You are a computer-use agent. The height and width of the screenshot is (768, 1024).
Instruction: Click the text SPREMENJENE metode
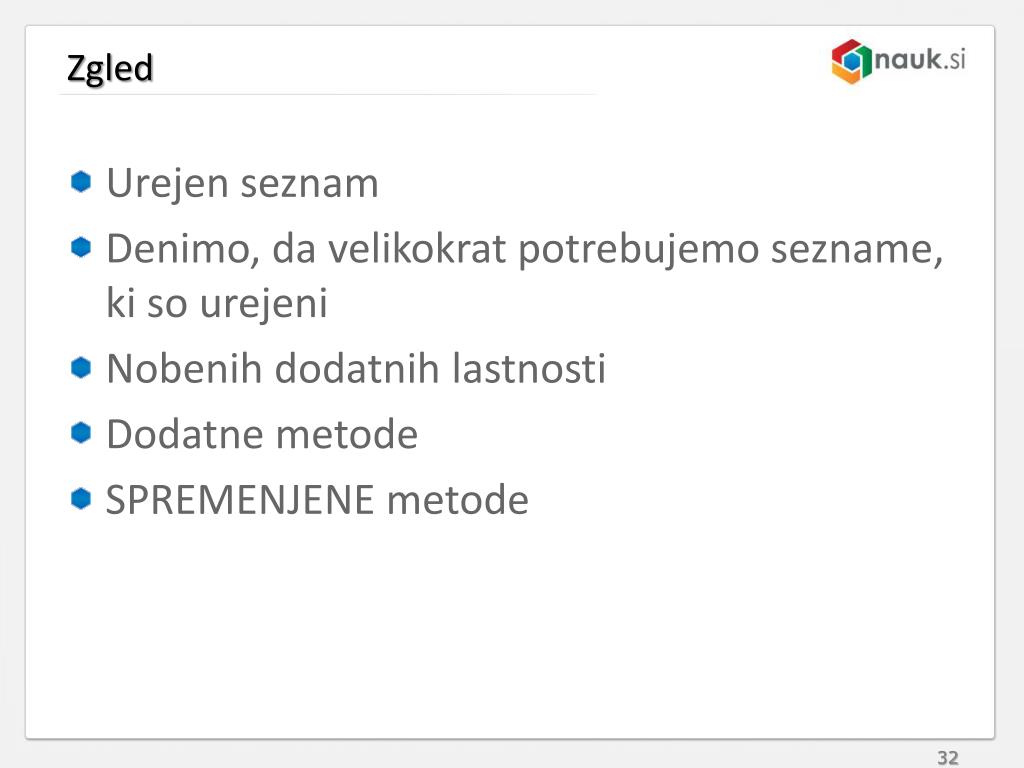317,500
